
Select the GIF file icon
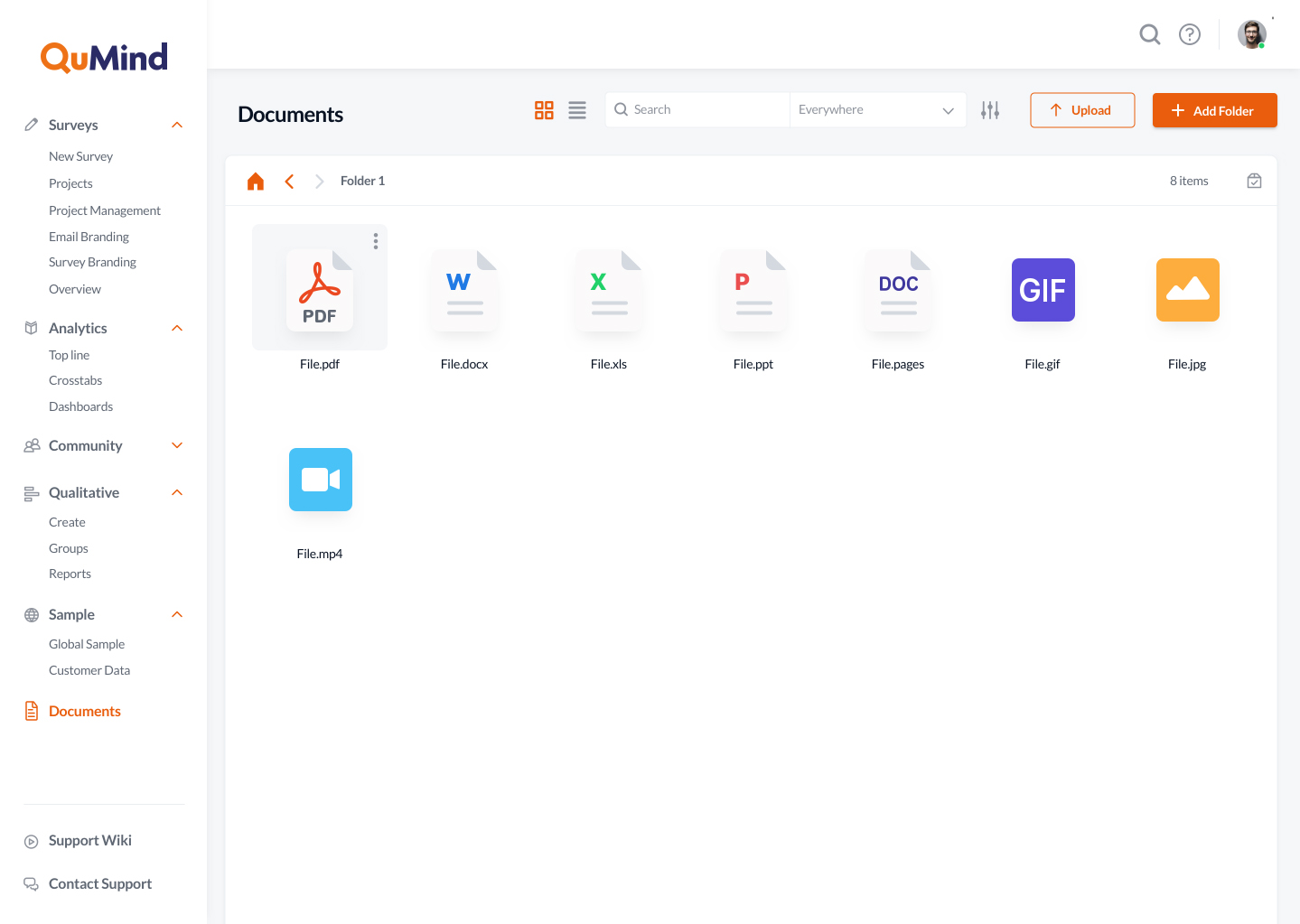point(1043,290)
